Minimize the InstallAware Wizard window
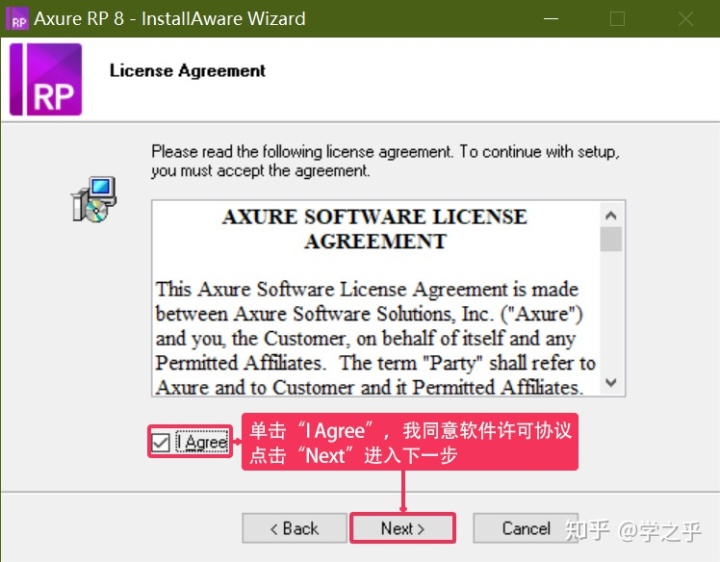720x562 pixels. (x=551, y=19)
